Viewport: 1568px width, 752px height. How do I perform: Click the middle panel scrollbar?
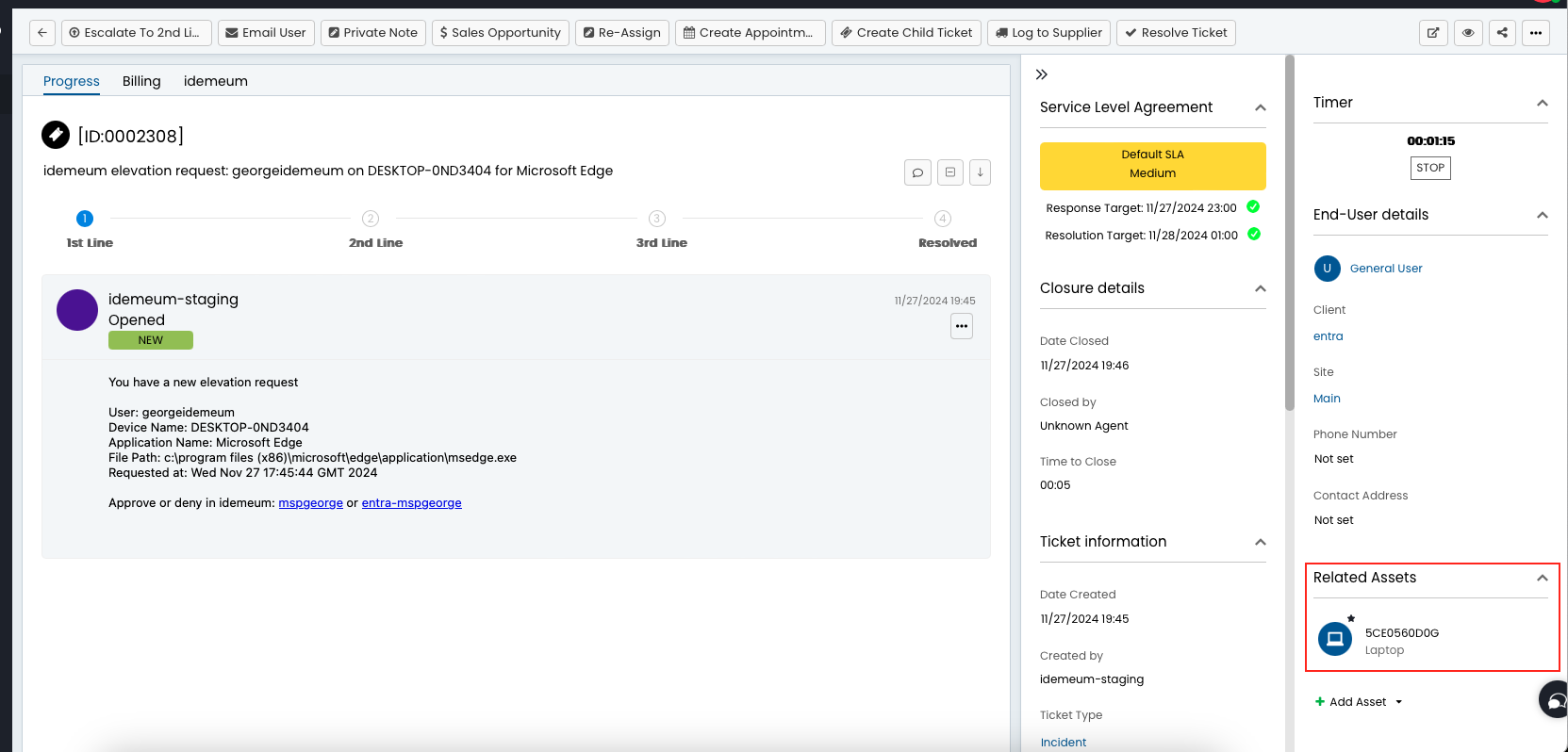tap(1290, 233)
